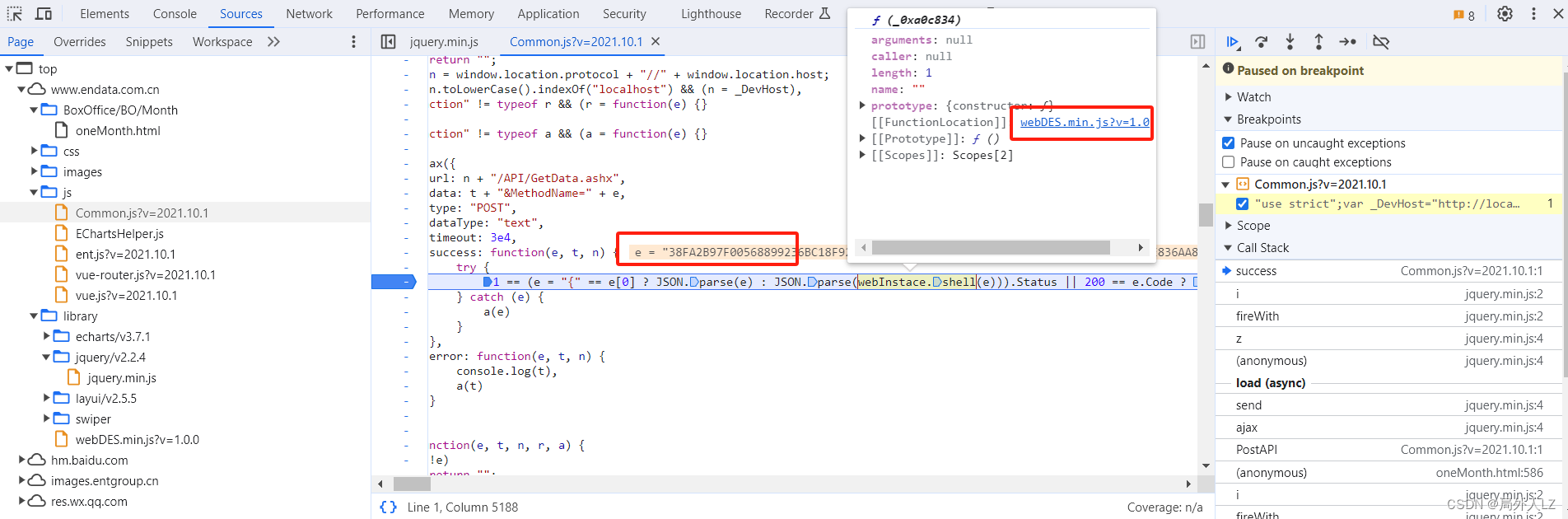The width and height of the screenshot is (1568, 519).
Task: Open the Lighthouse tab
Action: click(x=712, y=14)
